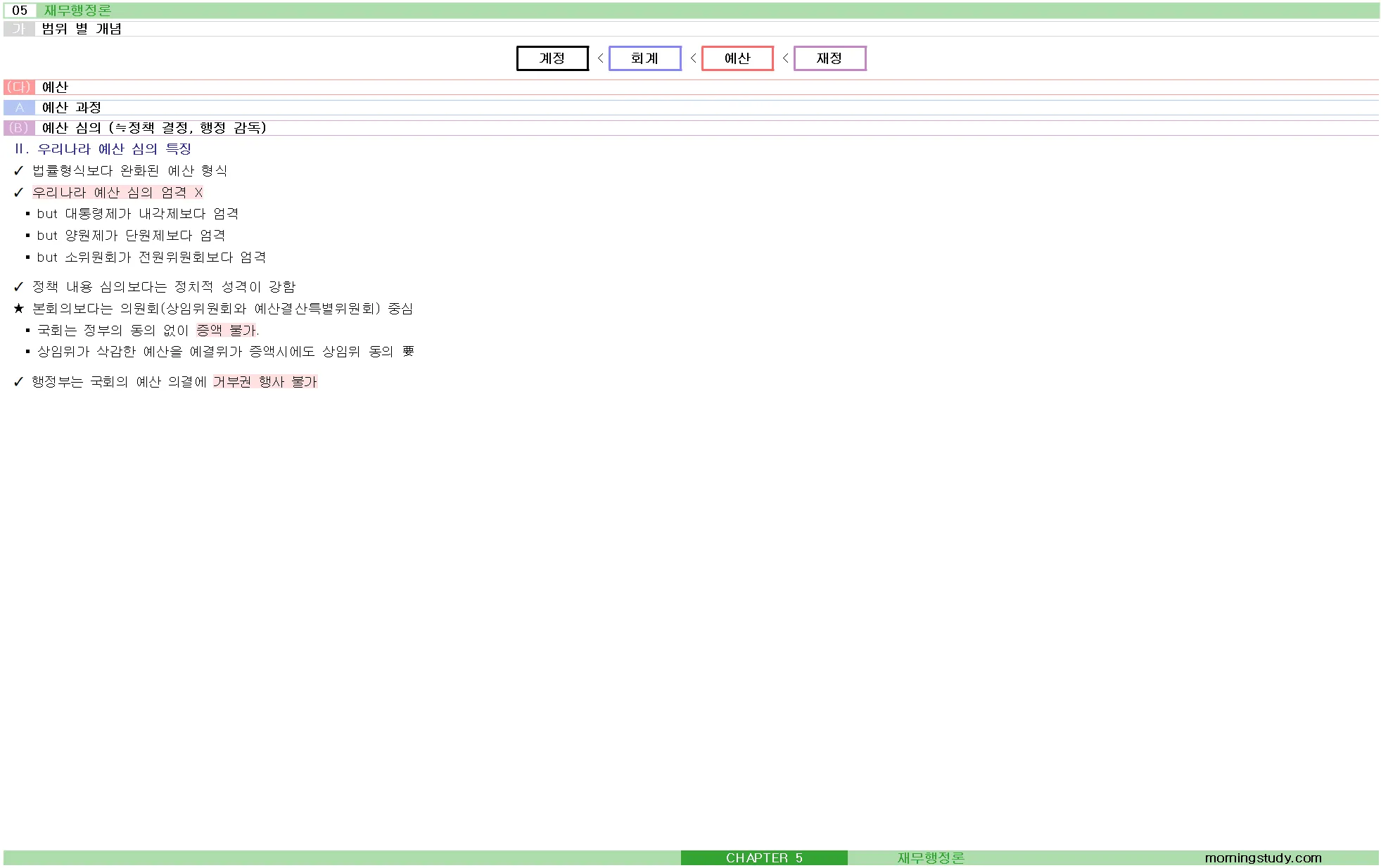Select the 예산 heading next to (다)
The image size is (1381, 868).
coord(55,87)
